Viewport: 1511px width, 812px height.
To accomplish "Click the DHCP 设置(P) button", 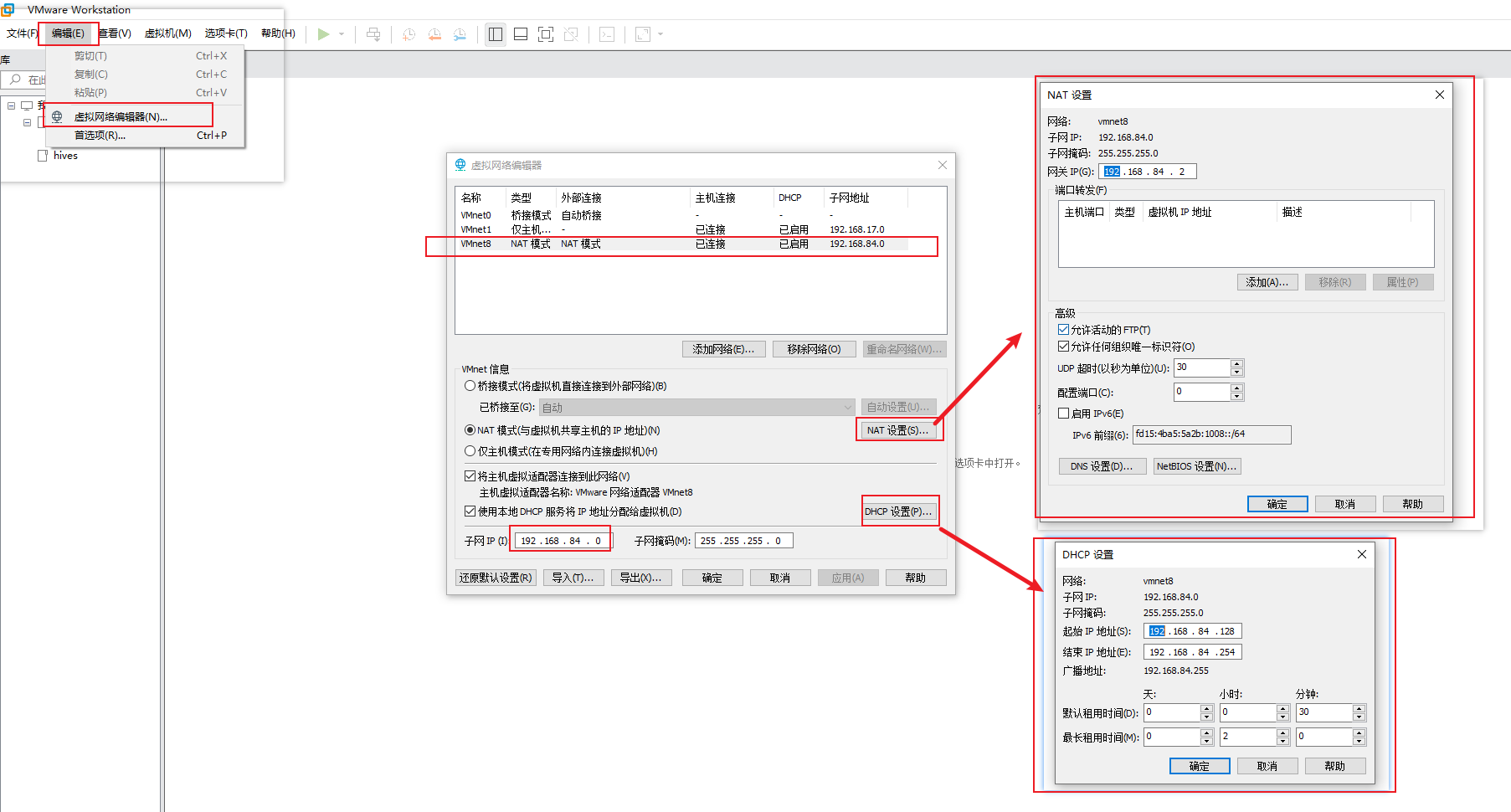I will coord(898,511).
